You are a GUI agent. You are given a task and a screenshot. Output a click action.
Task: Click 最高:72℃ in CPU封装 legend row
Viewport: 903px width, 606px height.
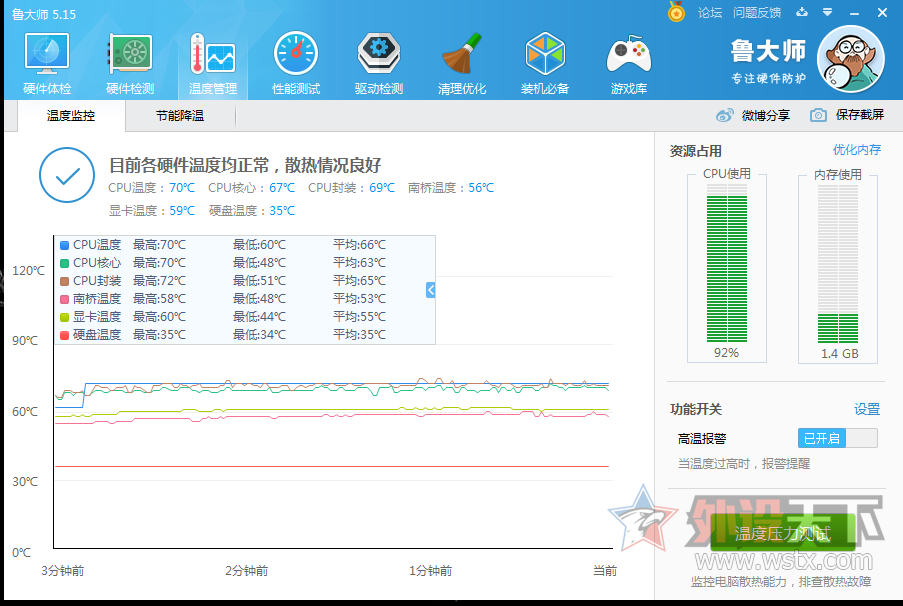(160, 281)
